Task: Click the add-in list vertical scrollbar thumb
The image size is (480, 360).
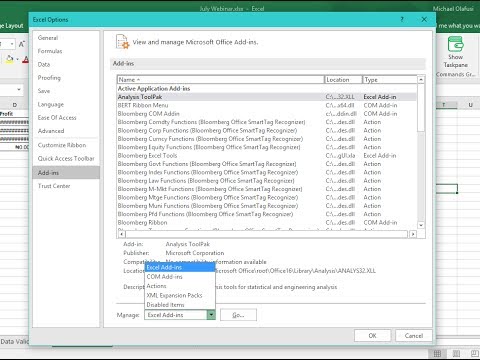Action: (421, 107)
